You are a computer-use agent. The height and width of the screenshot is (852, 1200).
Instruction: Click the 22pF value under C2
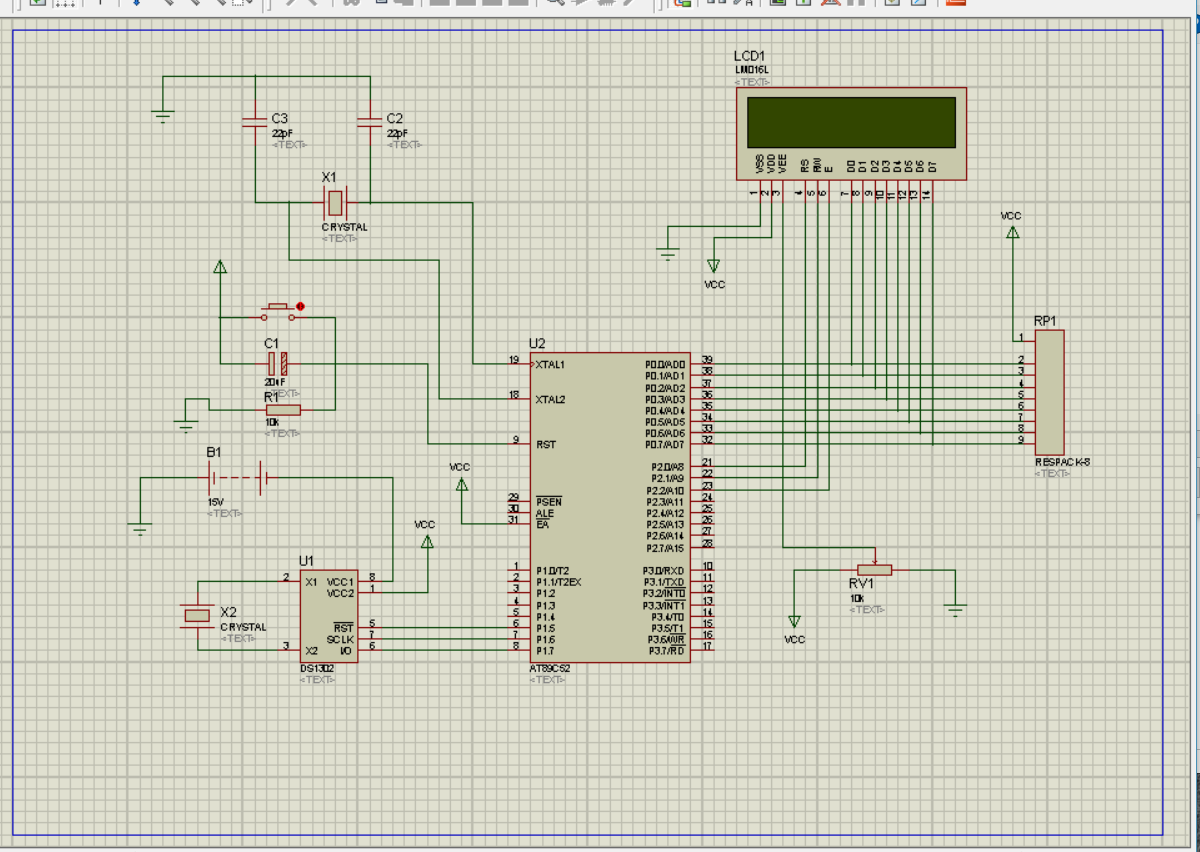pyautogui.click(x=397, y=133)
